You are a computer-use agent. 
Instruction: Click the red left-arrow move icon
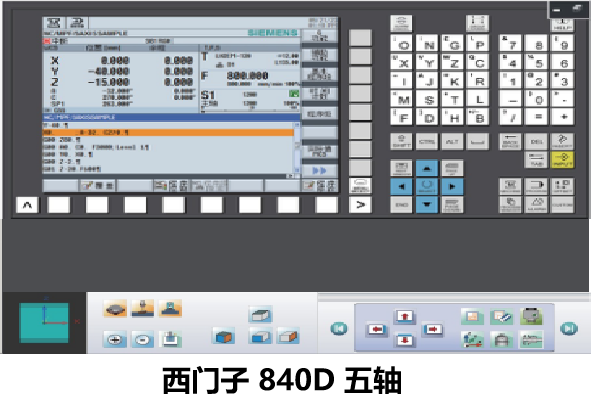[x=377, y=330]
